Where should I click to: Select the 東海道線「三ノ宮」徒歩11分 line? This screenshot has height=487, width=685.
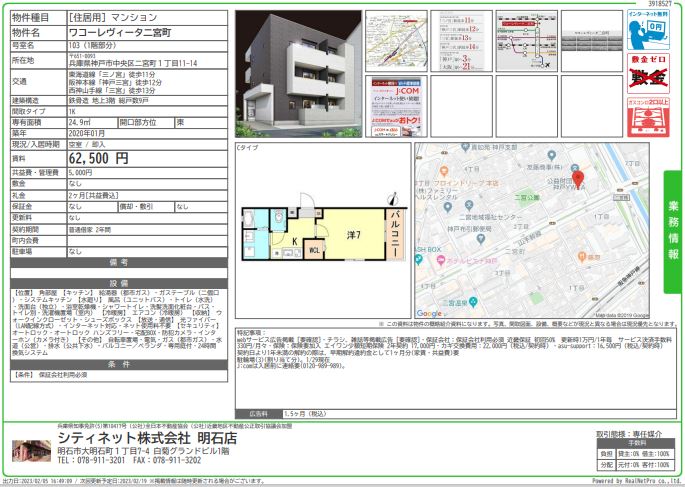111,75
